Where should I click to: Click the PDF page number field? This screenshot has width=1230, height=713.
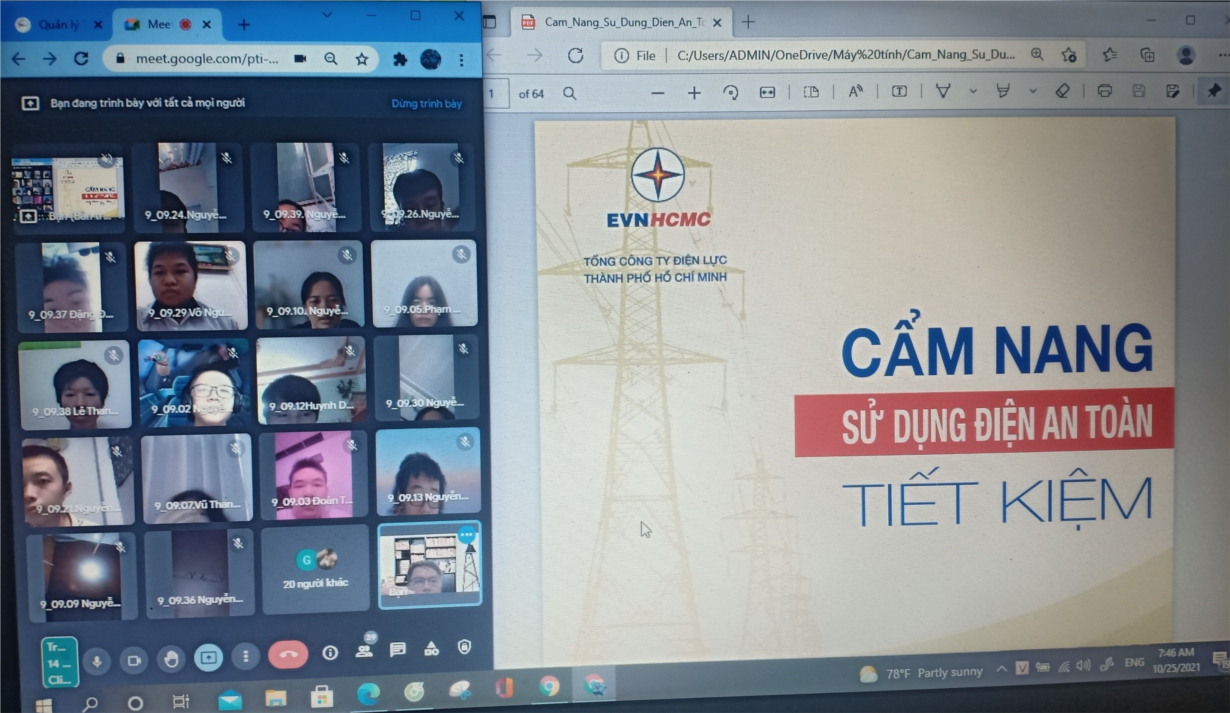click(x=493, y=93)
